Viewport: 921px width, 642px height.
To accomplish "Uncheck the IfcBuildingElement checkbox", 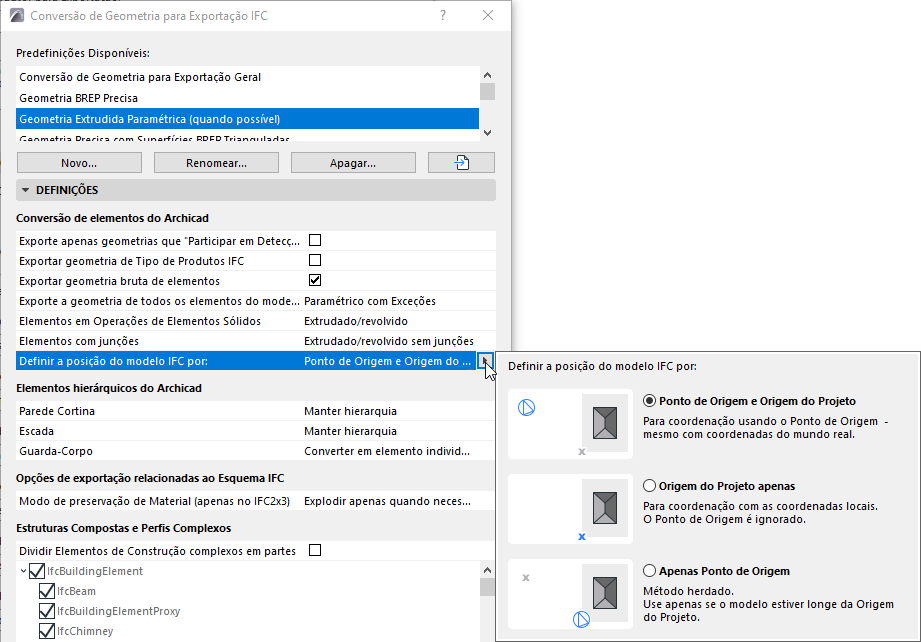I will [37, 571].
